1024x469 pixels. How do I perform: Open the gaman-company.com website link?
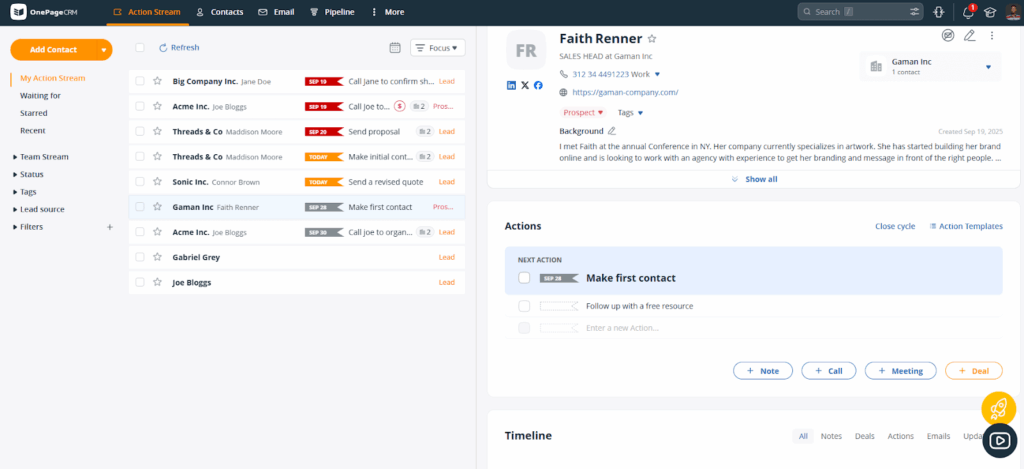click(625, 92)
